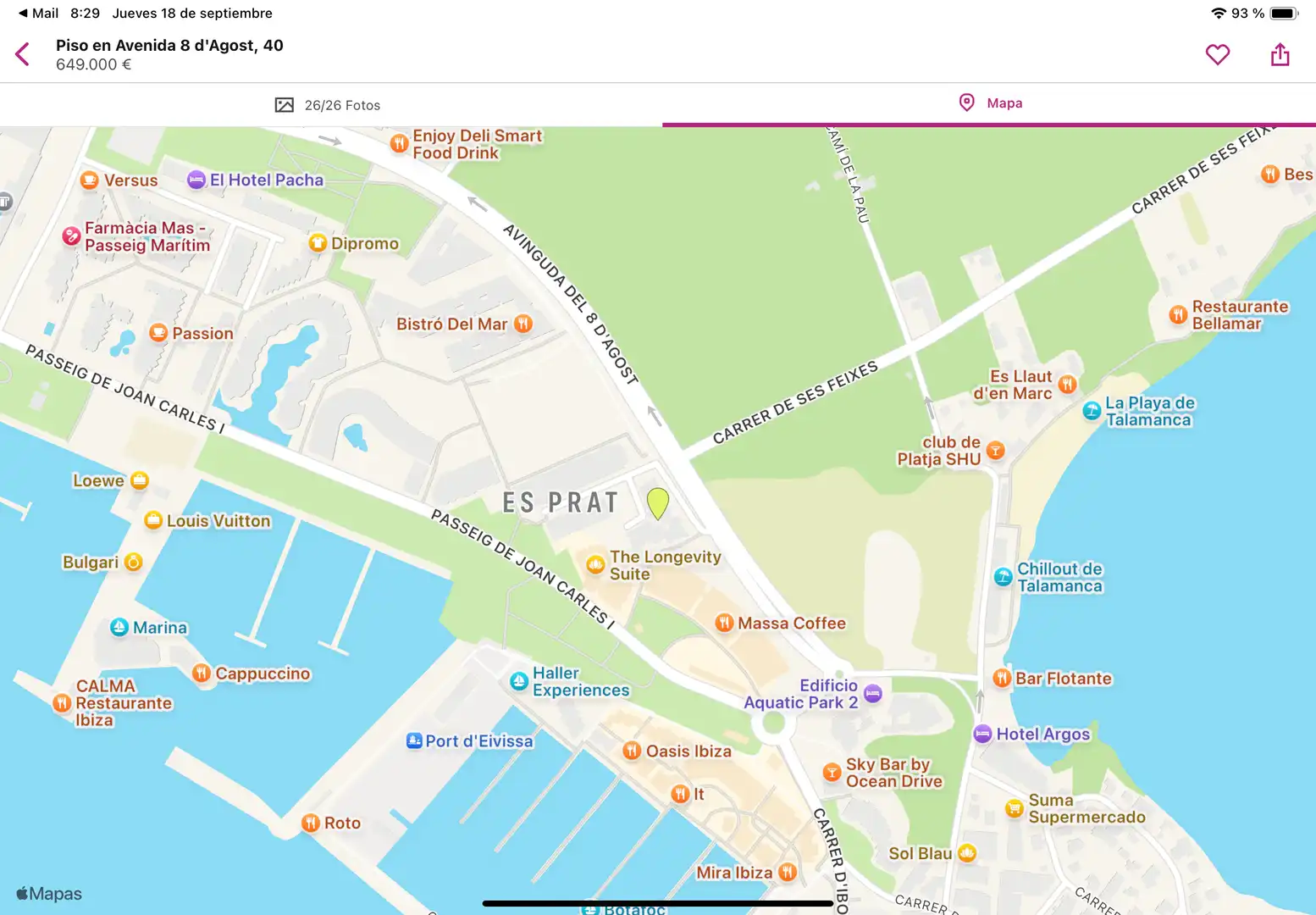This screenshot has height=915, width=1316.
Task: Tap the Bar Flotante marker icon
Action: click(x=1002, y=678)
